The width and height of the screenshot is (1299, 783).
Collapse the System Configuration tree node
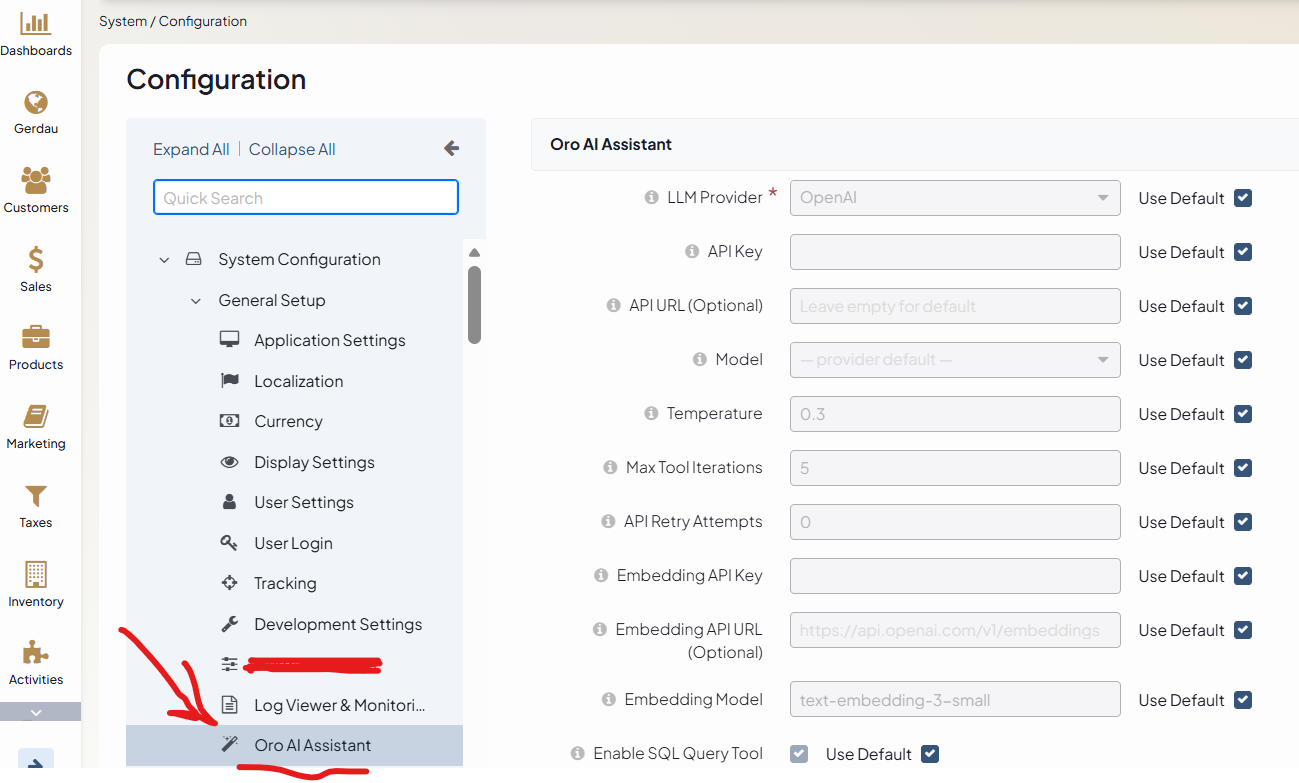(x=164, y=260)
